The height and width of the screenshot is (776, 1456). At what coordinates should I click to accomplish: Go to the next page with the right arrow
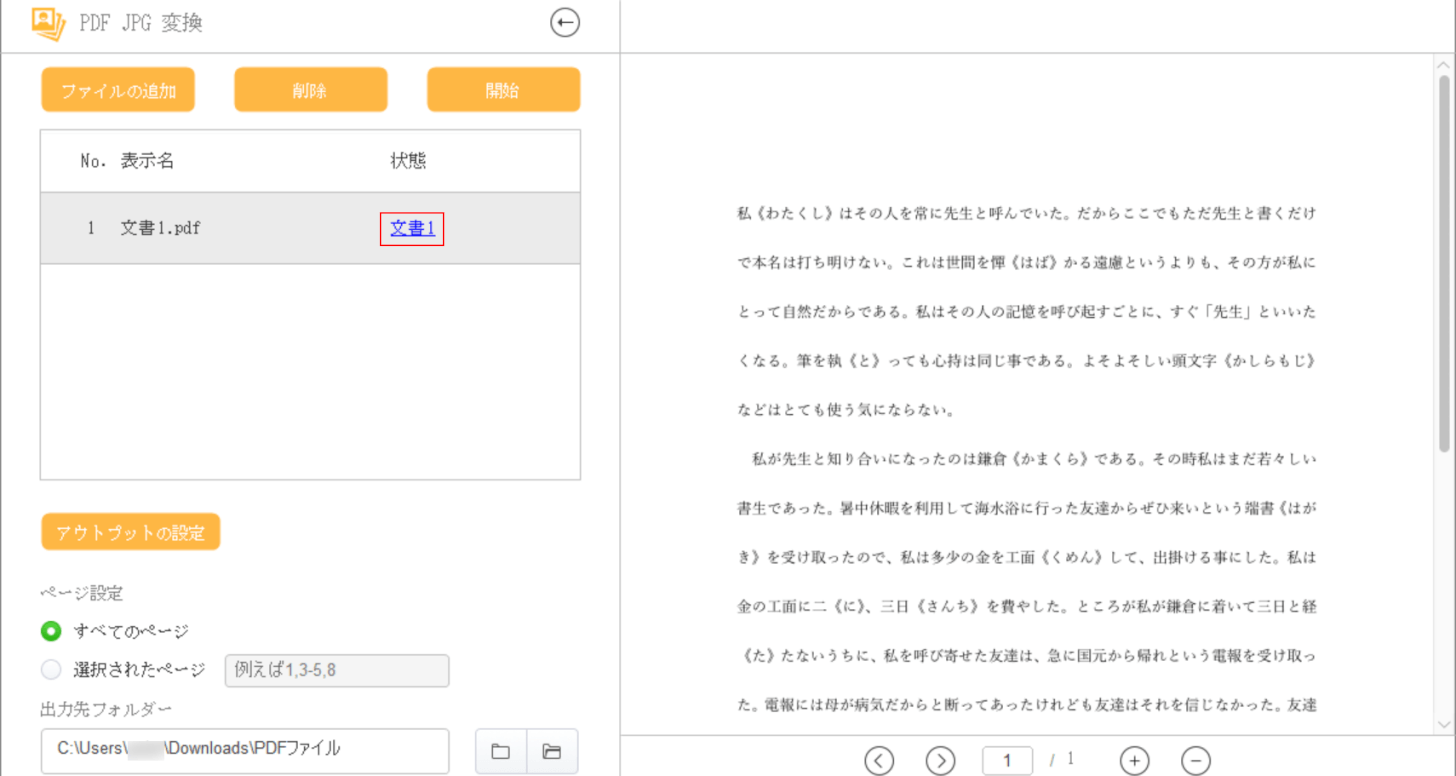[x=940, y=761]
